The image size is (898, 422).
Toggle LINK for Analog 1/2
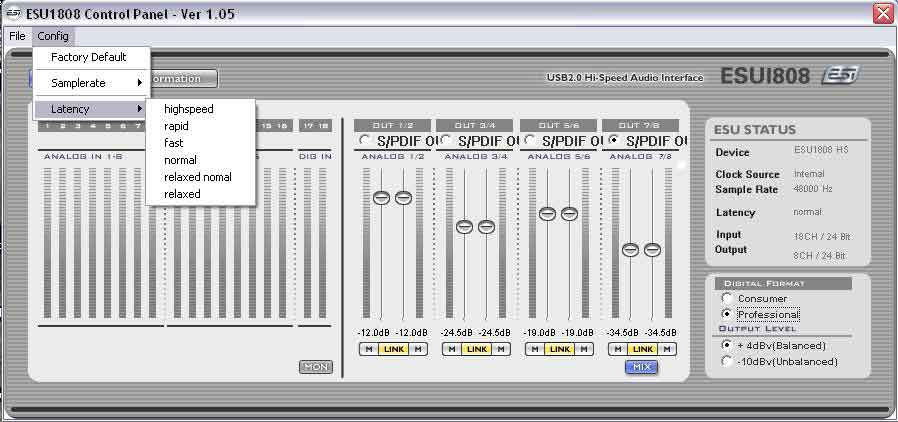pos(394,349)
